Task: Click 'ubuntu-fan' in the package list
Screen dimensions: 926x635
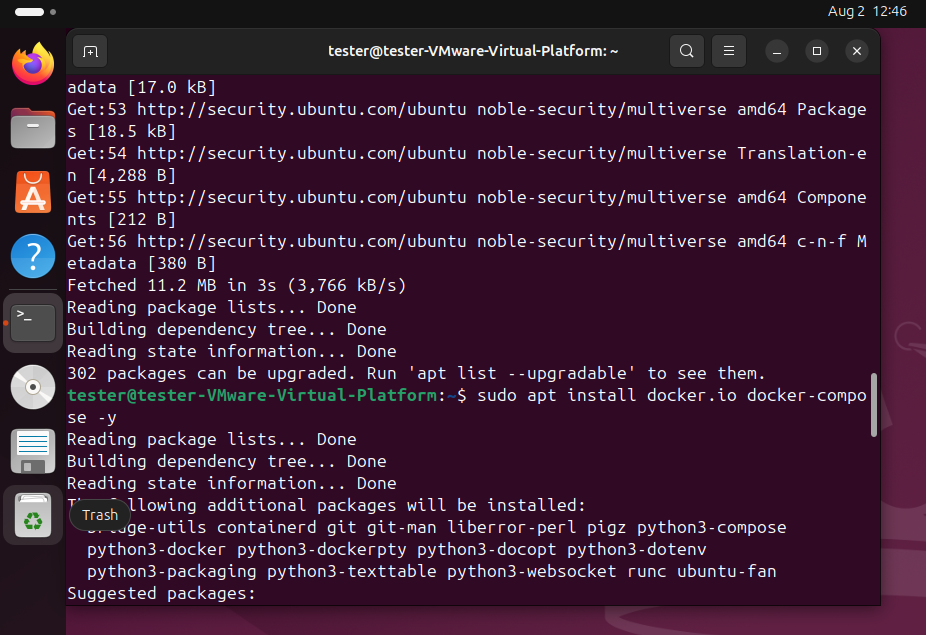Action: (726, 572)
